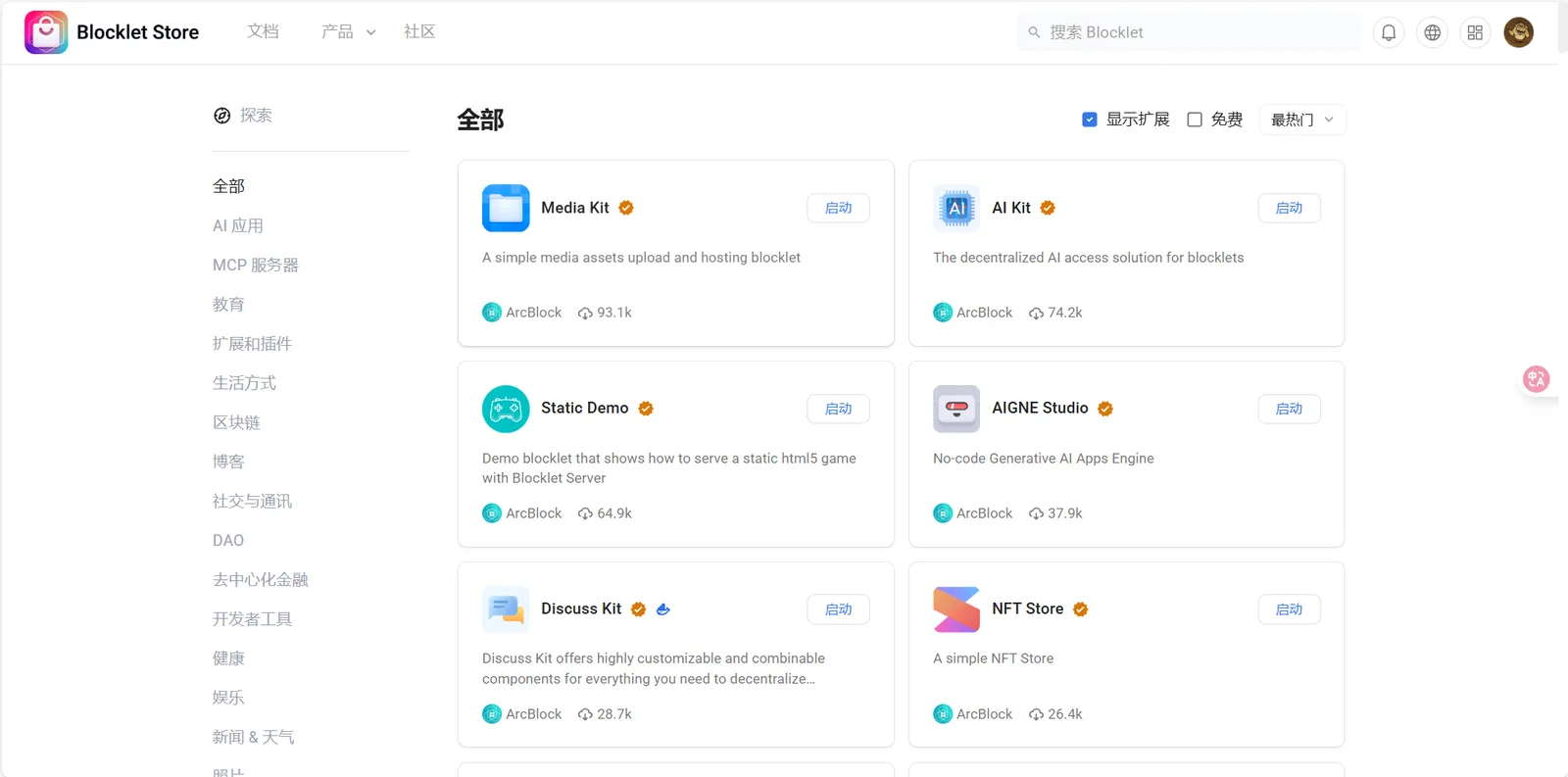Click the search magnifier icon
This screenshot has width=1568, height=777.
coord(1034,32)
